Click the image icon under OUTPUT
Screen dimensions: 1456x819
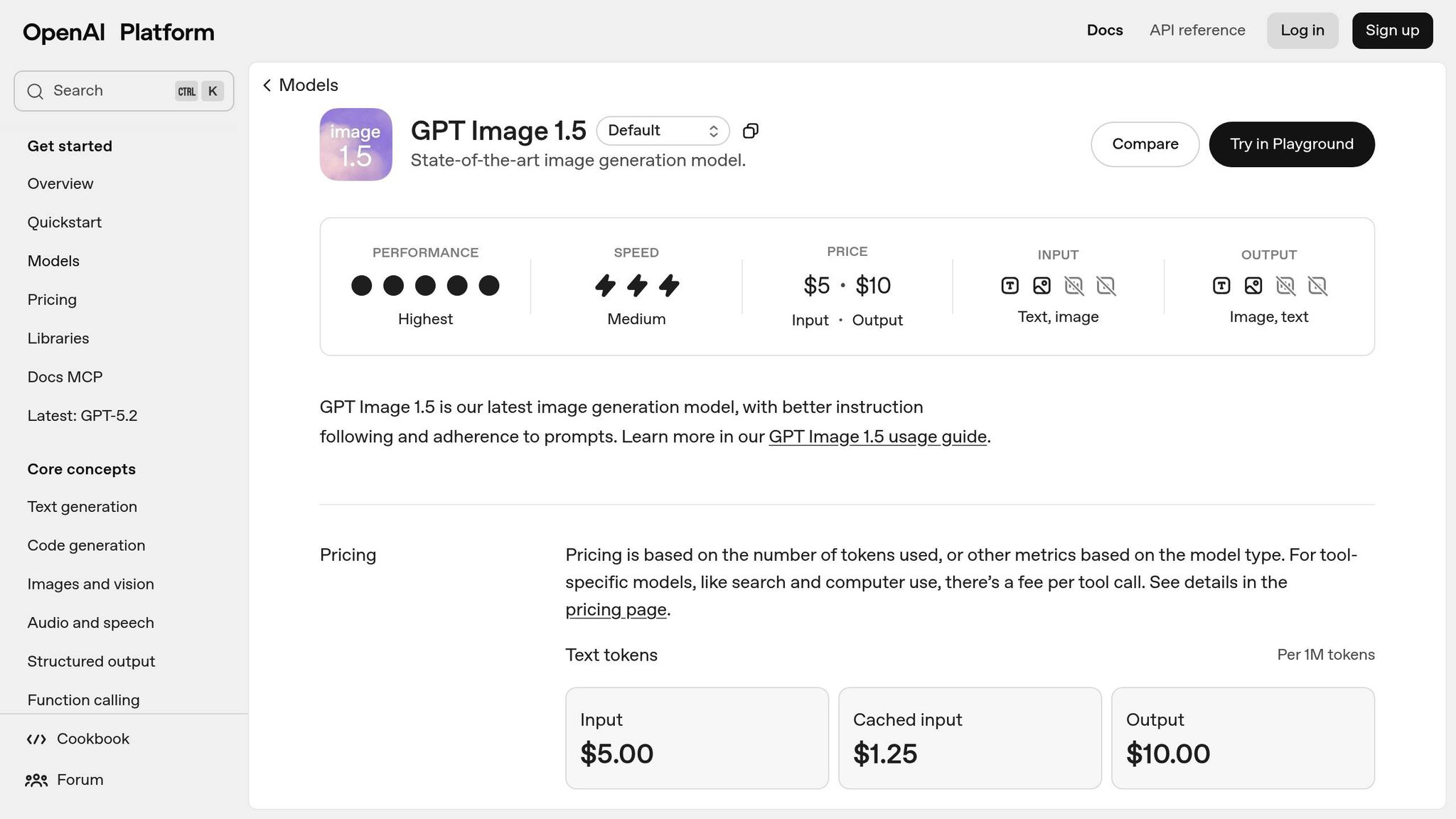coord(1253,286)
